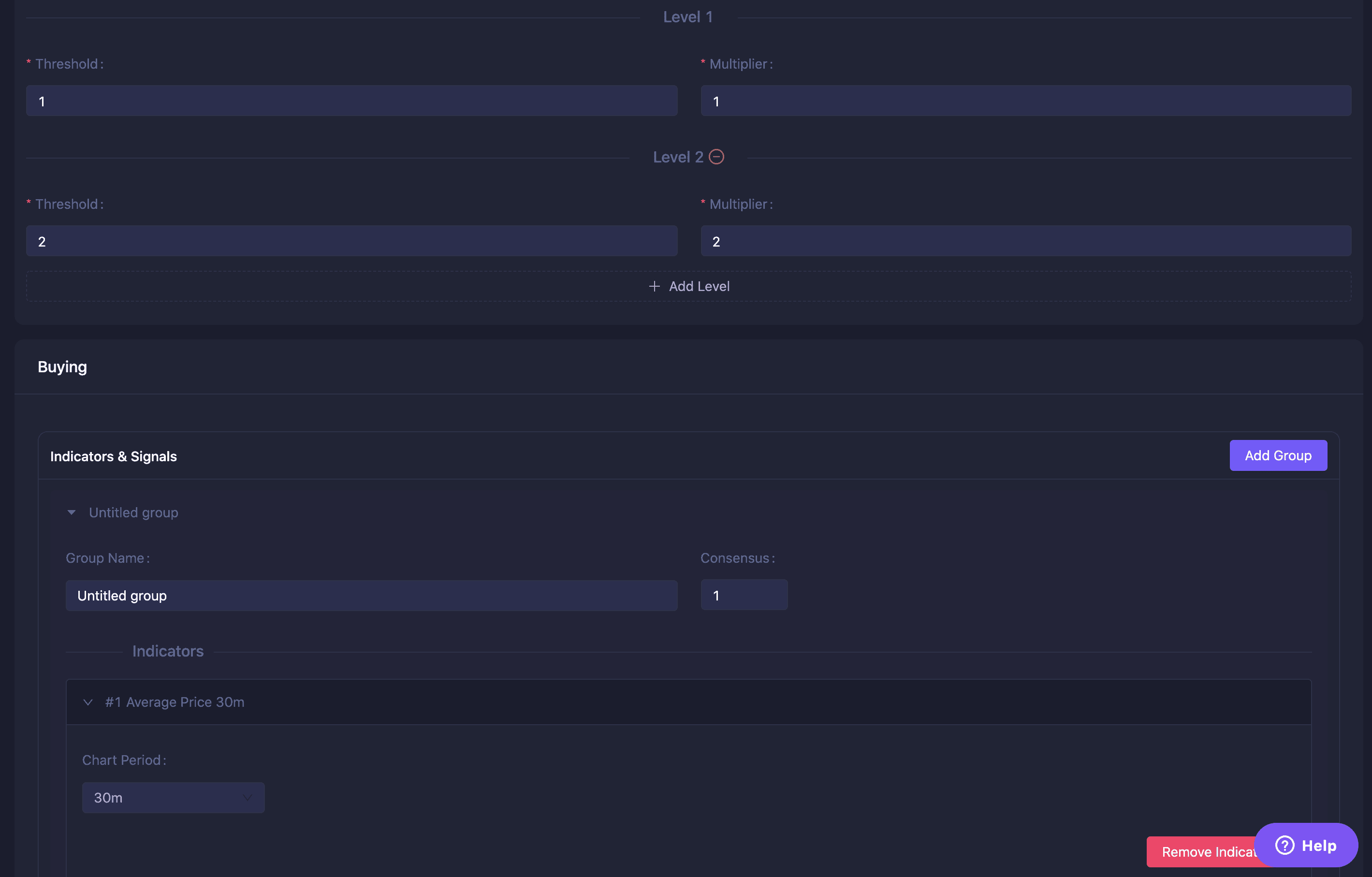Click the Buying section header
Image resolution: width=1372 pixels, height=877 pixels.
click(61, 366)
